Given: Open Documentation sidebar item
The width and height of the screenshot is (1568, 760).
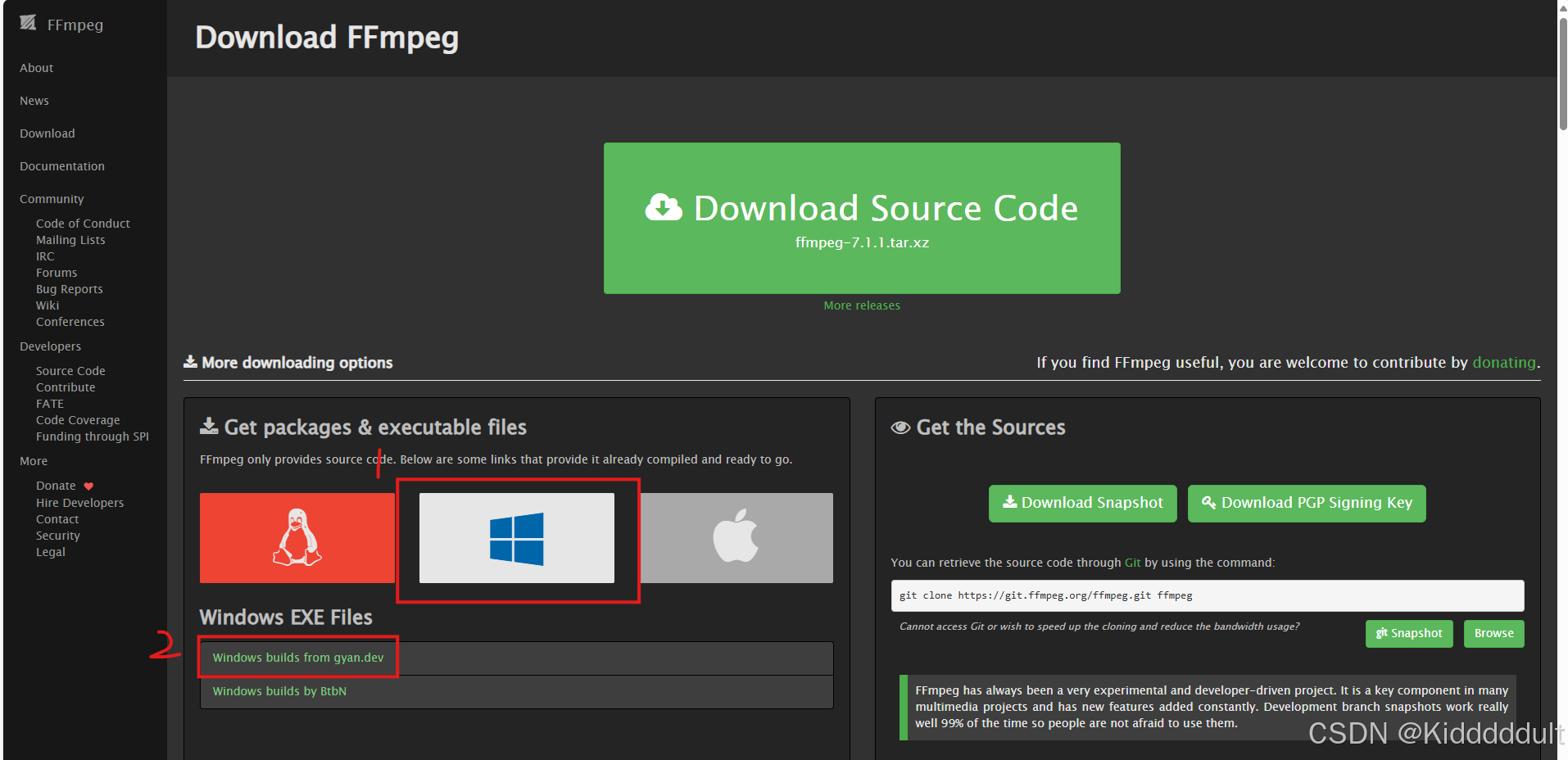Looking at the screenshot, I should point(62,166).
